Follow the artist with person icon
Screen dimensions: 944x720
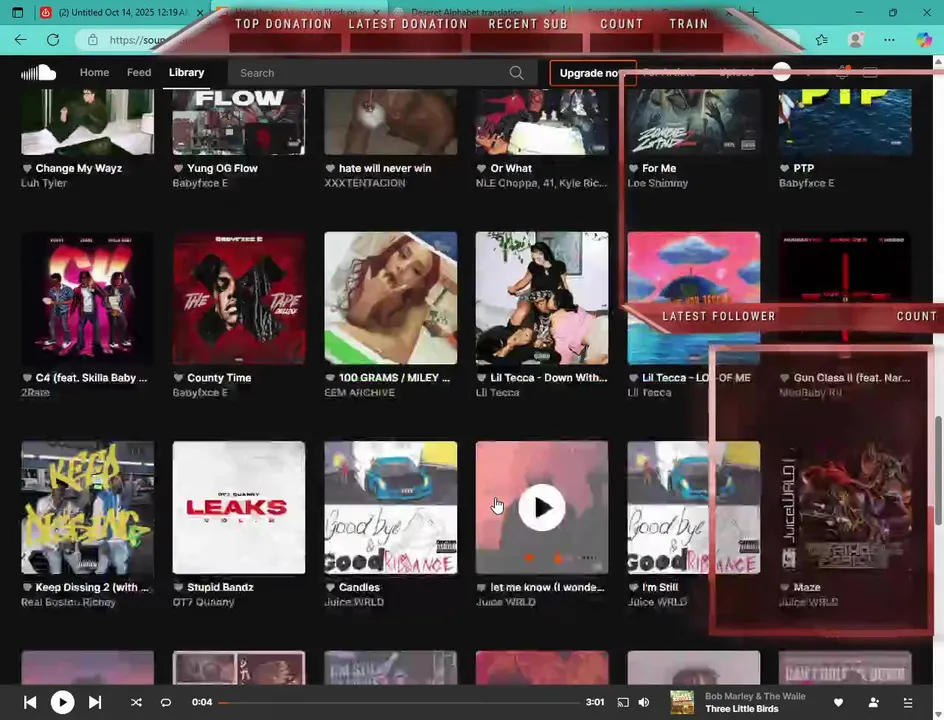click(x=874, y=702)
